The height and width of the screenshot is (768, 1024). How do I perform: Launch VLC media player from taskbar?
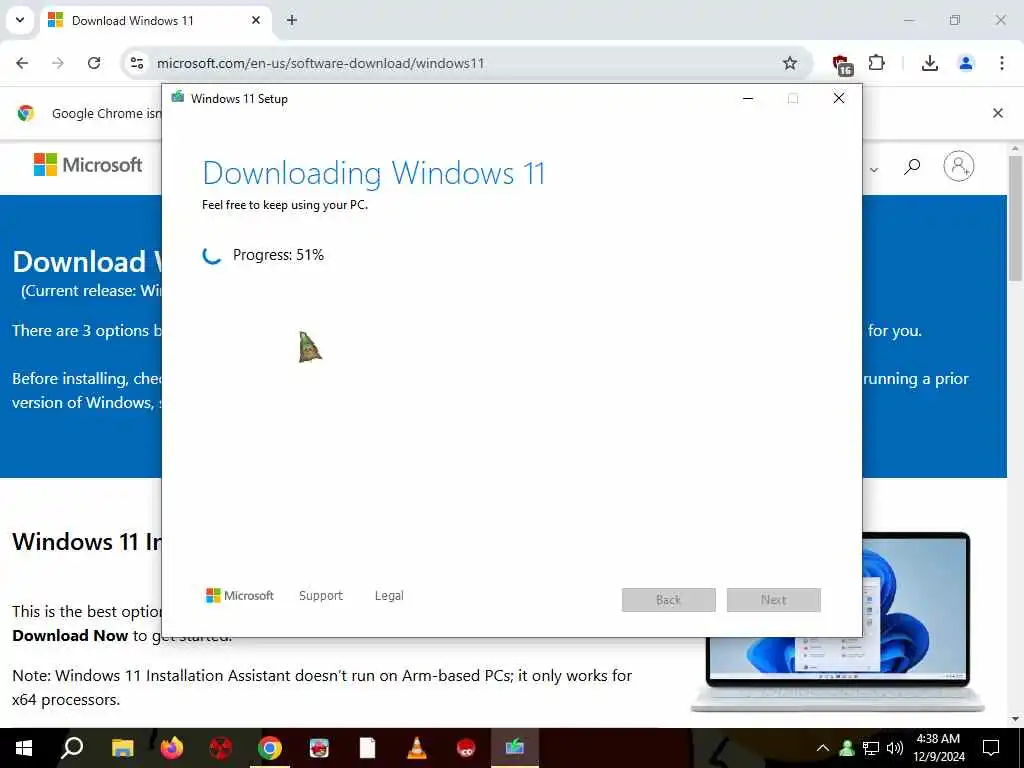(x=417, y=748)
